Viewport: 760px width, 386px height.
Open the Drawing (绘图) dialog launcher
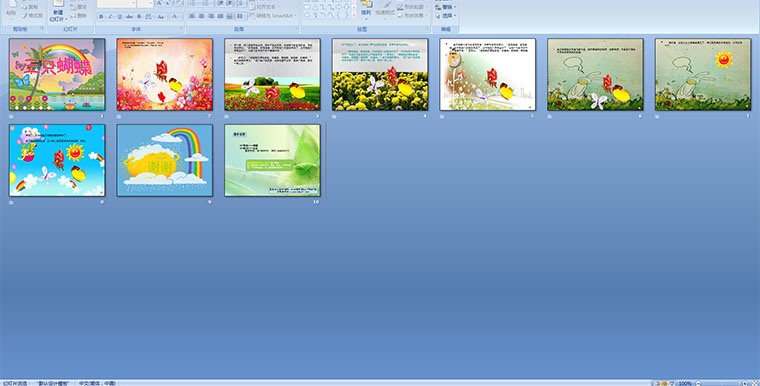click(x=428, y=29)
